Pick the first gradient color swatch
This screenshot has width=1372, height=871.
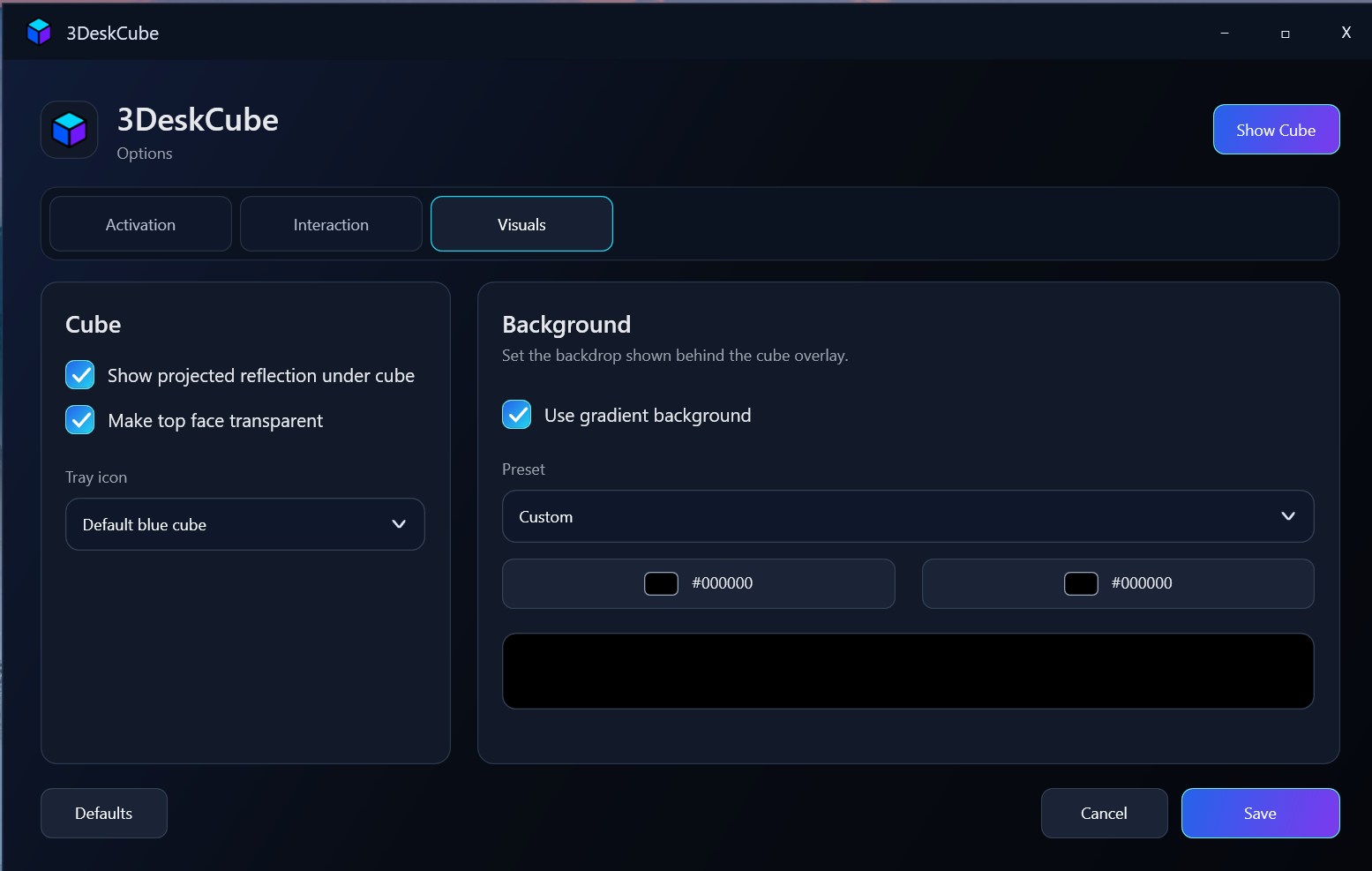point(661,583)
